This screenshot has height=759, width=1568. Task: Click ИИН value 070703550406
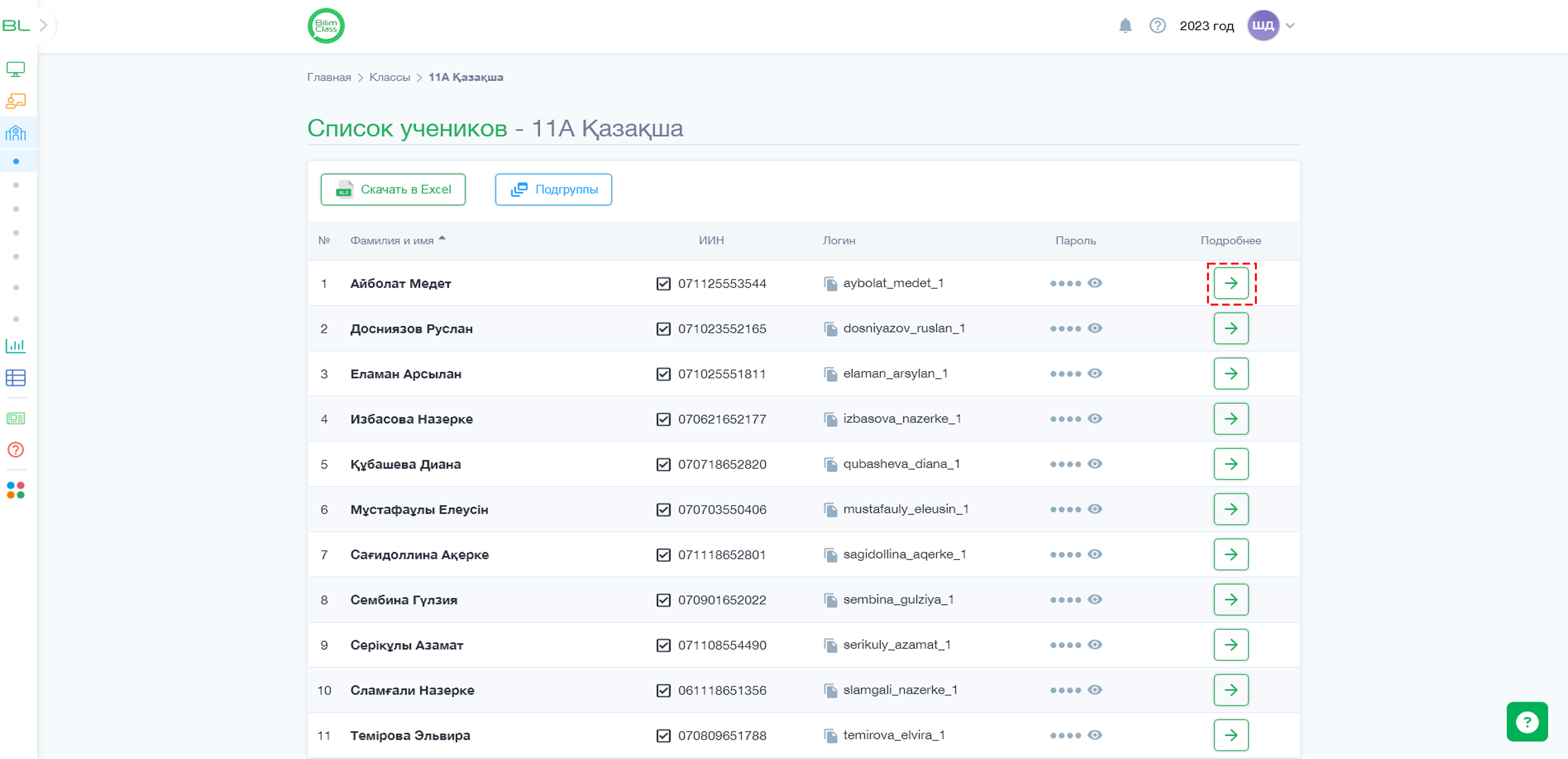coord(722,510)
